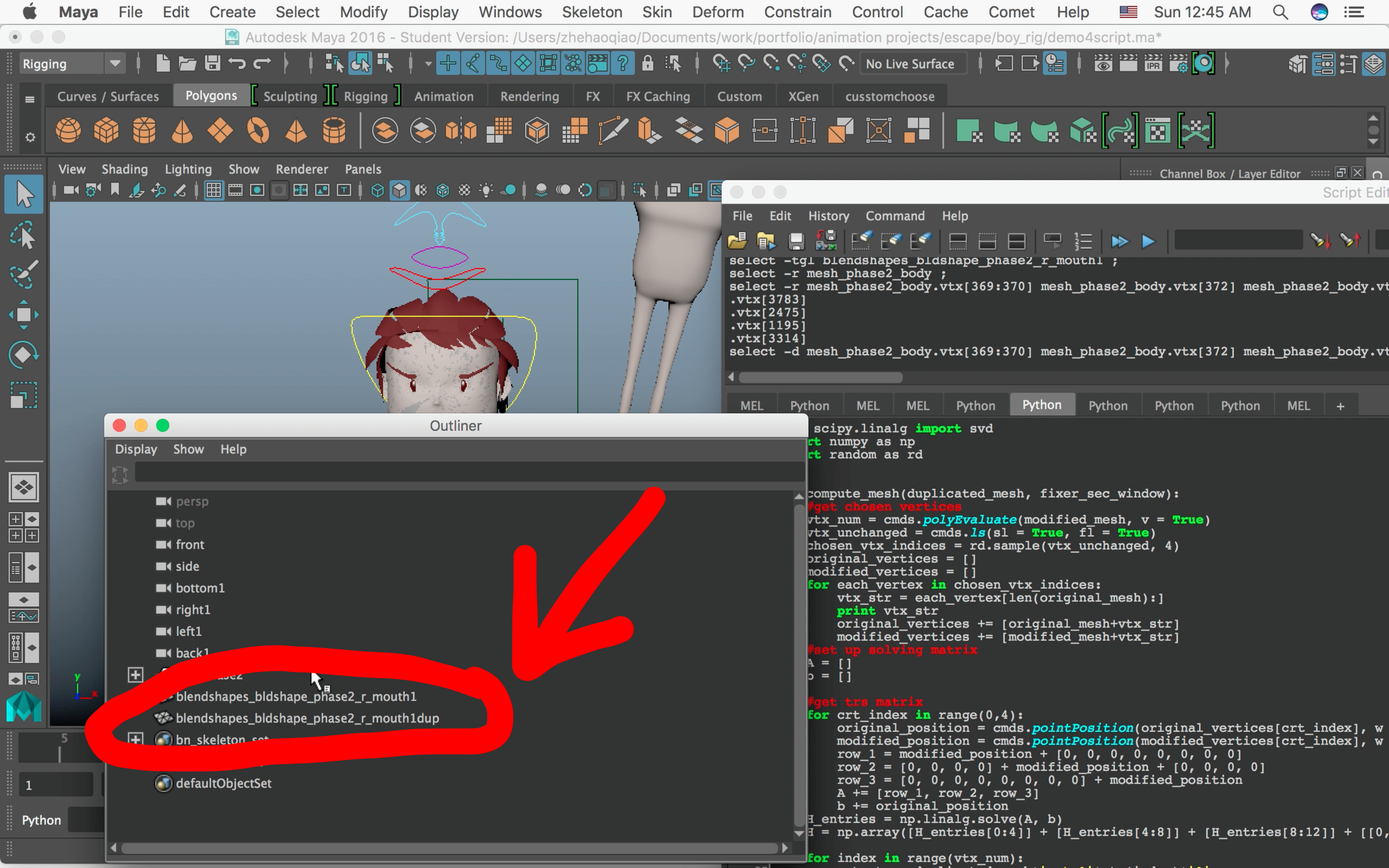Open the Script Editor History menu
1389x868 pixels.
tap(828, 216)
